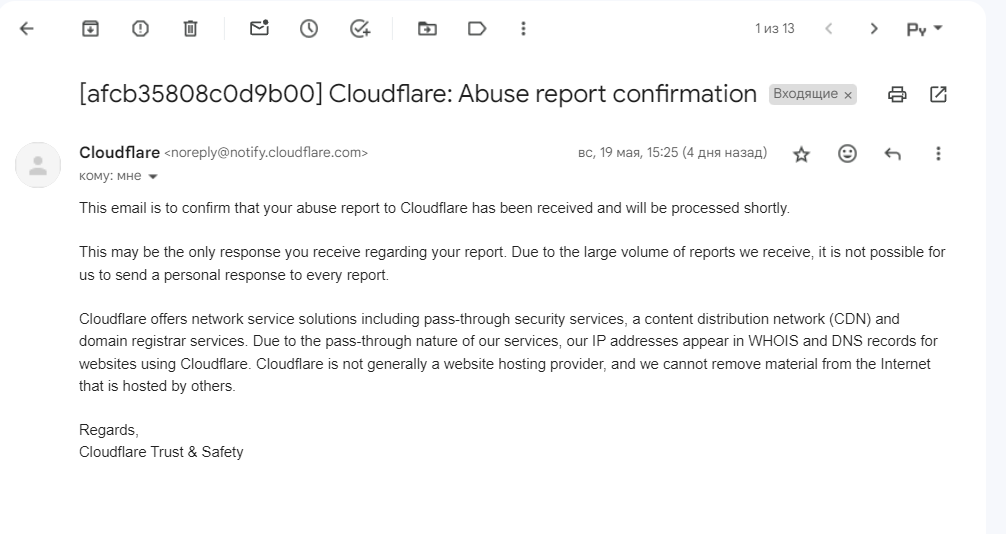
Task: Reply to the Cloudflare message
Action: click(x=892, y=154)
